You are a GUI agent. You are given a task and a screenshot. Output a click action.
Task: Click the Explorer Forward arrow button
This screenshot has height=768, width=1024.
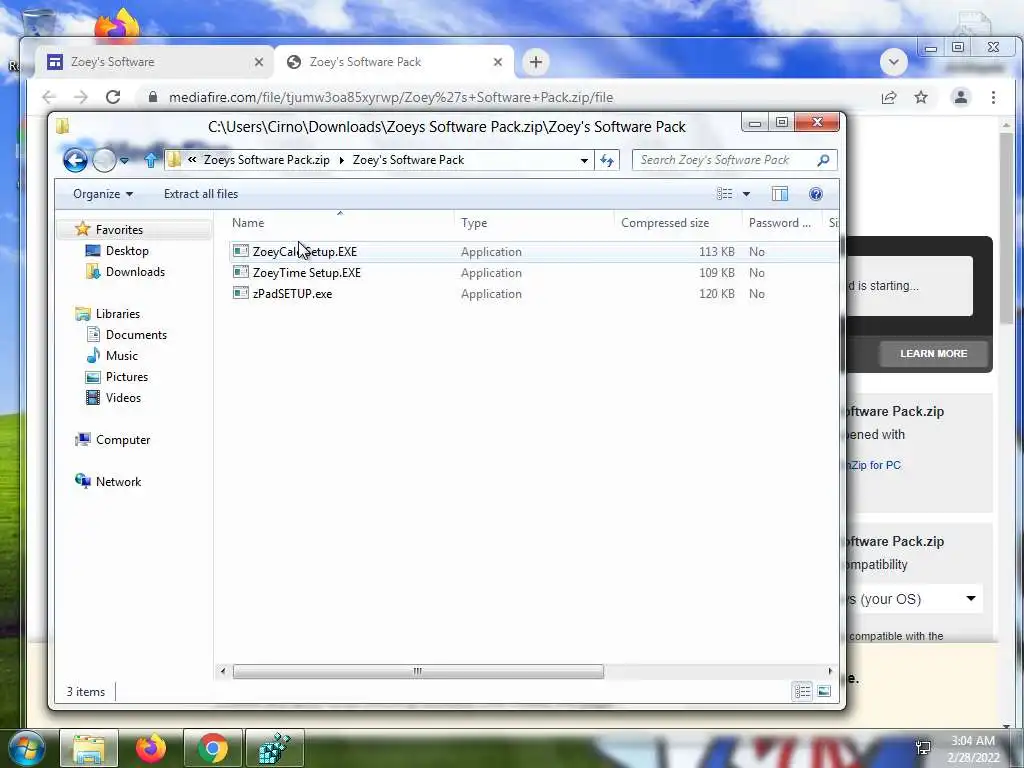pyautogui.click(x=104, y=160)
